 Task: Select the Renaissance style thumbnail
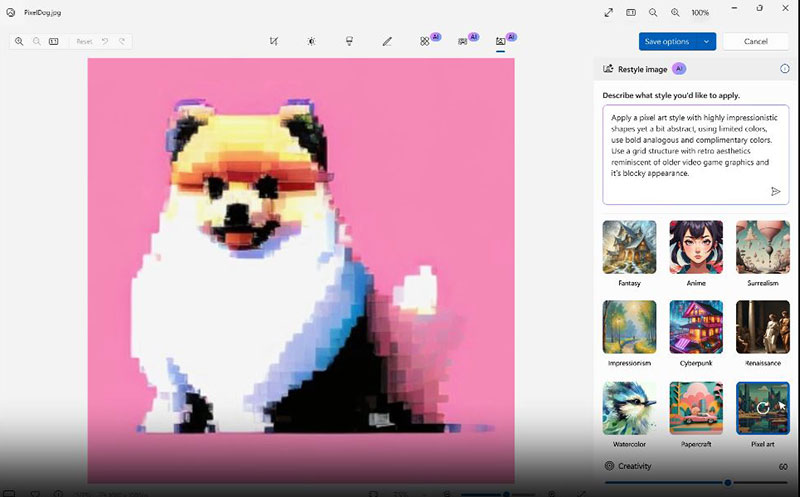[763, 327]
